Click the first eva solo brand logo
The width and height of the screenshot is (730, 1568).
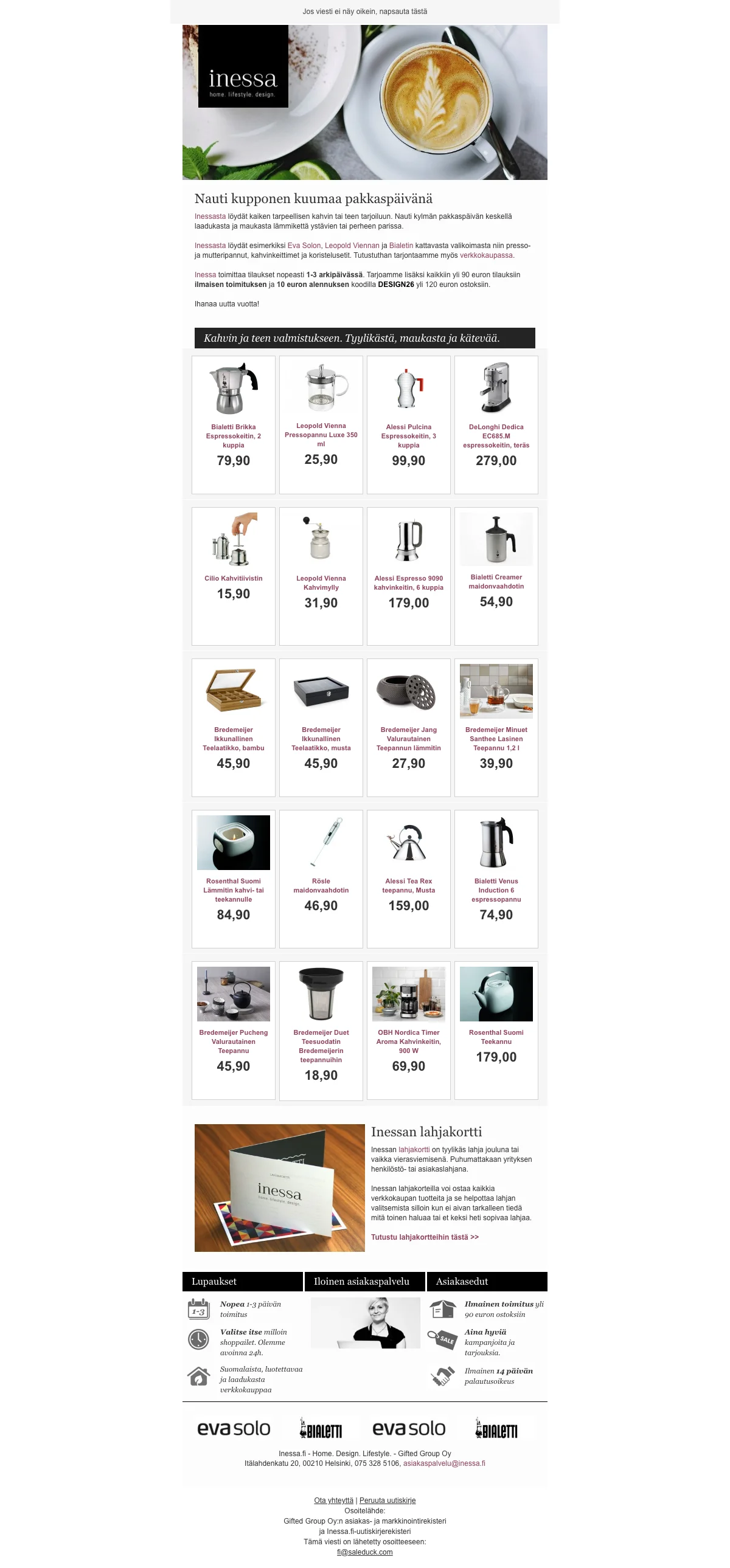233,1428
